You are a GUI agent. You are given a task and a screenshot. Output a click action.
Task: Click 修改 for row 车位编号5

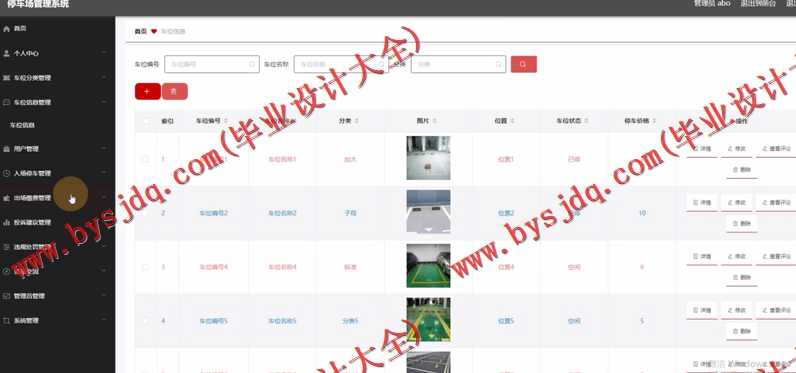point(737,310)
